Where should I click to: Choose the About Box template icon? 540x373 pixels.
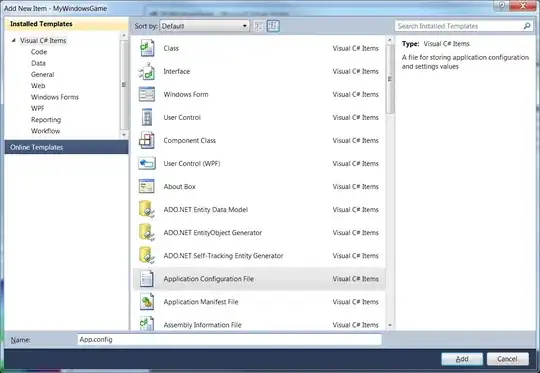[147, 187]
